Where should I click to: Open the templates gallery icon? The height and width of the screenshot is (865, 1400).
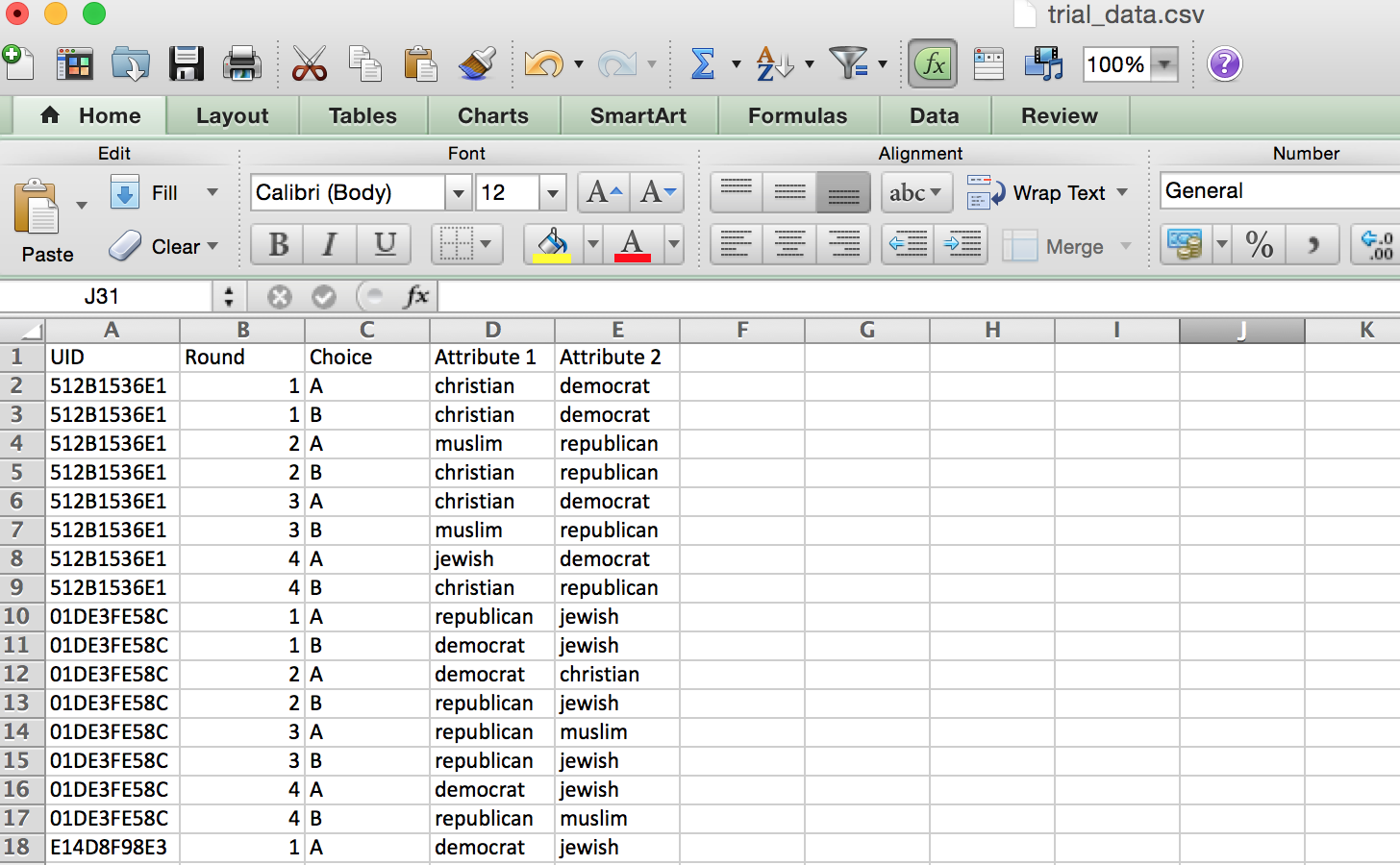coord(74,64)
